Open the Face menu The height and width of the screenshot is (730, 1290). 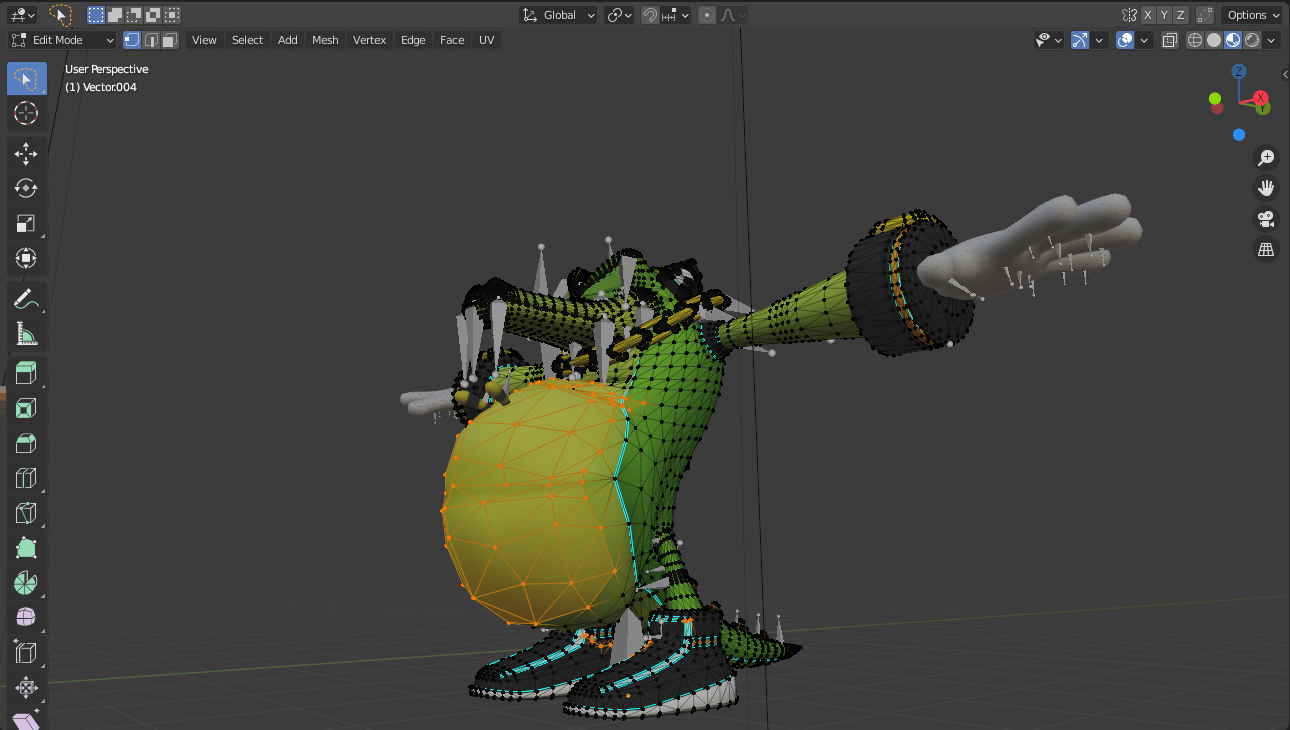point(452,40)
